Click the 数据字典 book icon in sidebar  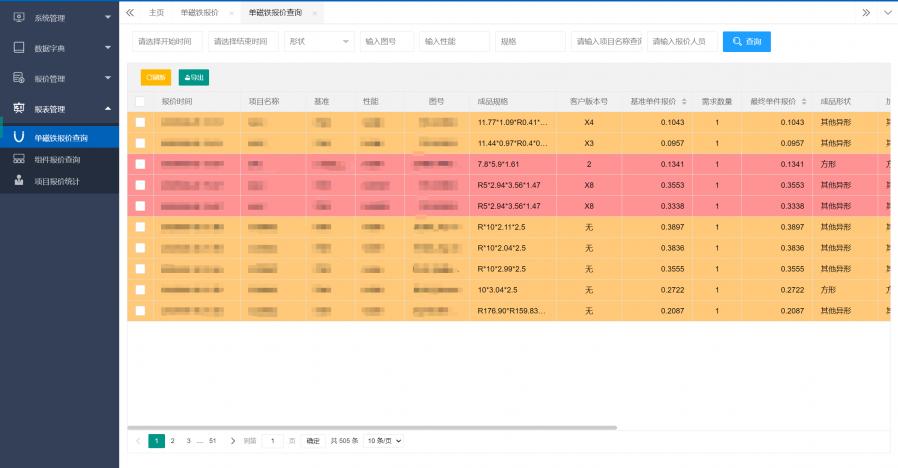(18, 47)
